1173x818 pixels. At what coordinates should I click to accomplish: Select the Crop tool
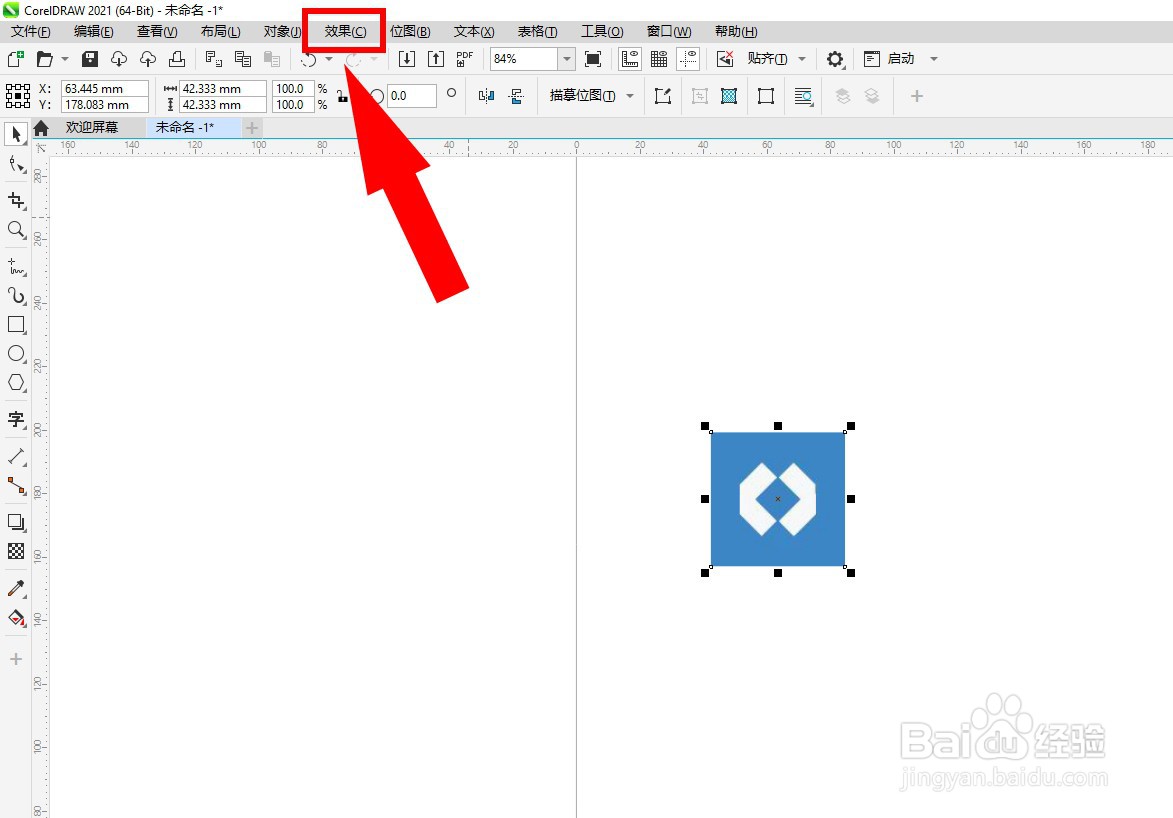tap(16, 200)
